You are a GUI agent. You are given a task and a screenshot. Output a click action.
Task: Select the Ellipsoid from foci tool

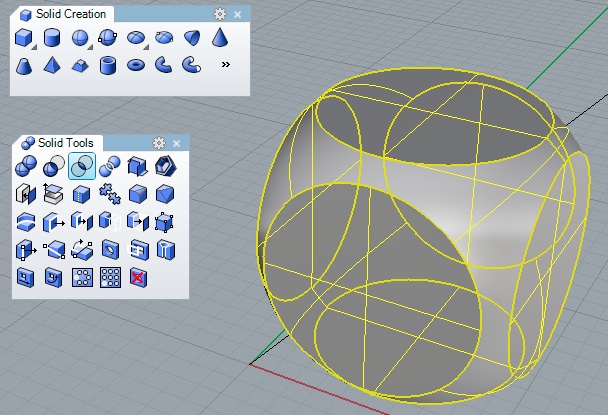[x=164, y=38]
